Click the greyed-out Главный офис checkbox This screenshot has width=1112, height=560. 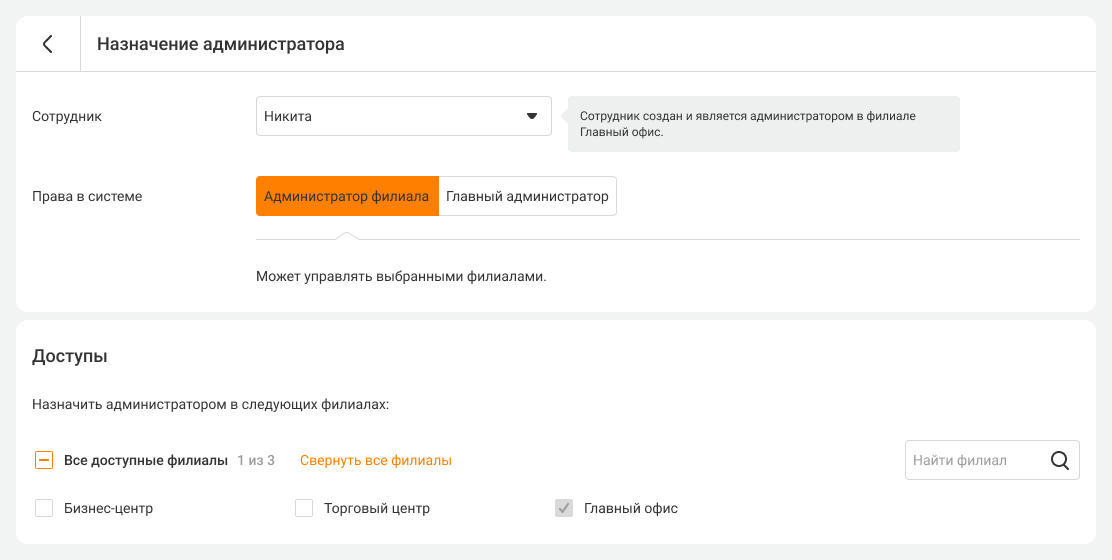(564, 508)
